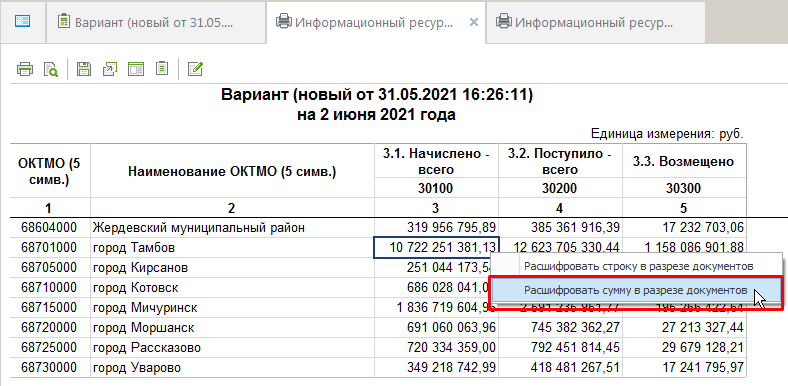Select the selected cell 10 722 251 381,13
Image resolution: width=788 pixels, height=386 pixels.
(x=436, y=248)
